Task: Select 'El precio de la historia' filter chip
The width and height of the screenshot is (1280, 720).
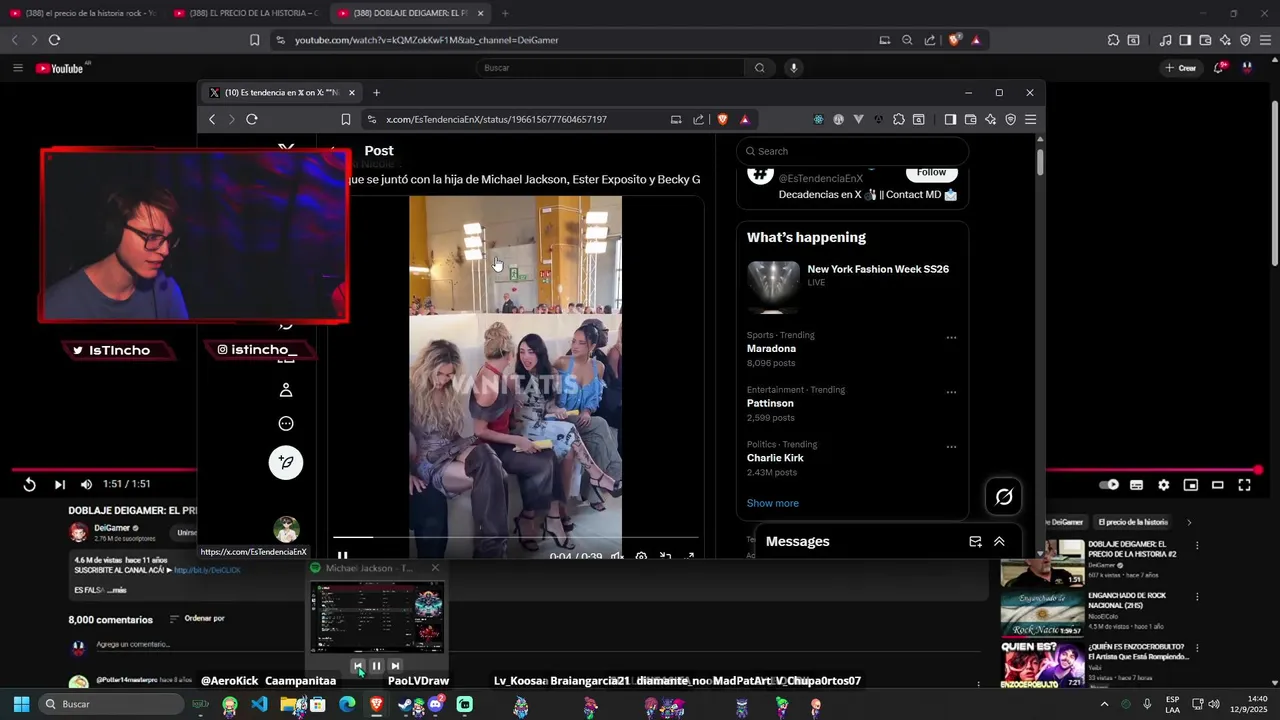Action: tap(1133, 522)
